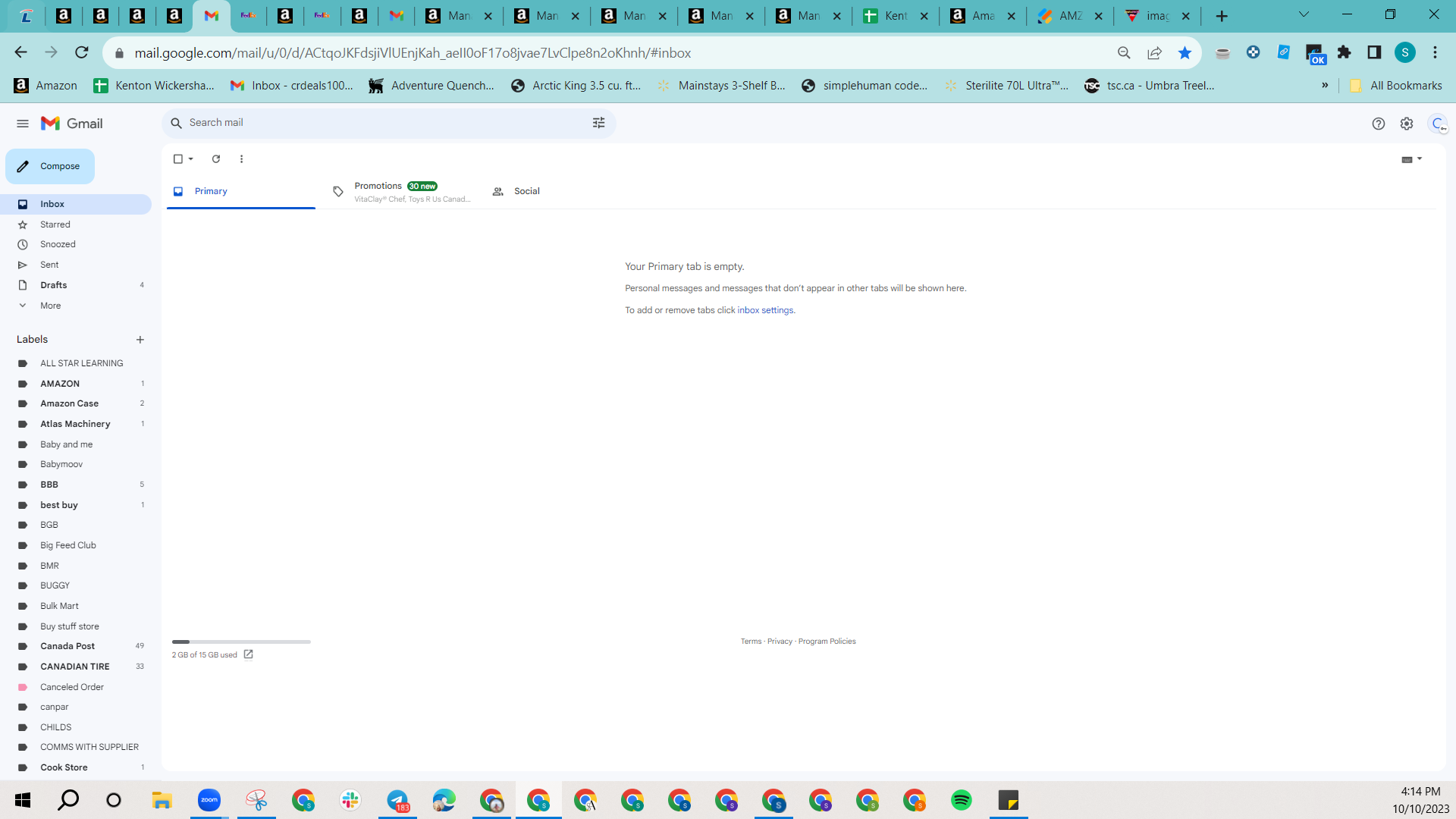This screenshot has width=1456, height=819.
Task: Create a new label with plus icon
Action: coord(140,340)
